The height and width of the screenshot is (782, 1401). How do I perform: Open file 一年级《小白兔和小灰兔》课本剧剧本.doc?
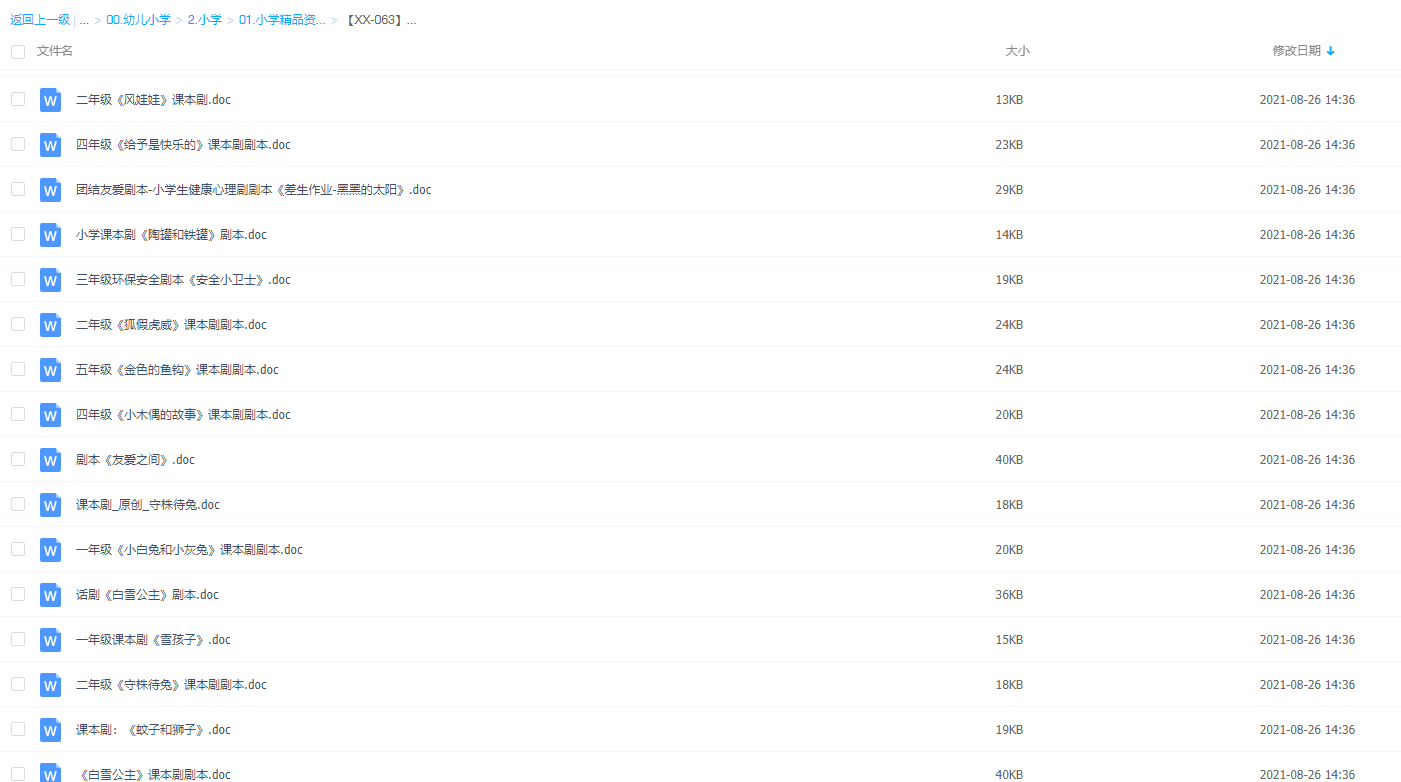tap(189, 550)
